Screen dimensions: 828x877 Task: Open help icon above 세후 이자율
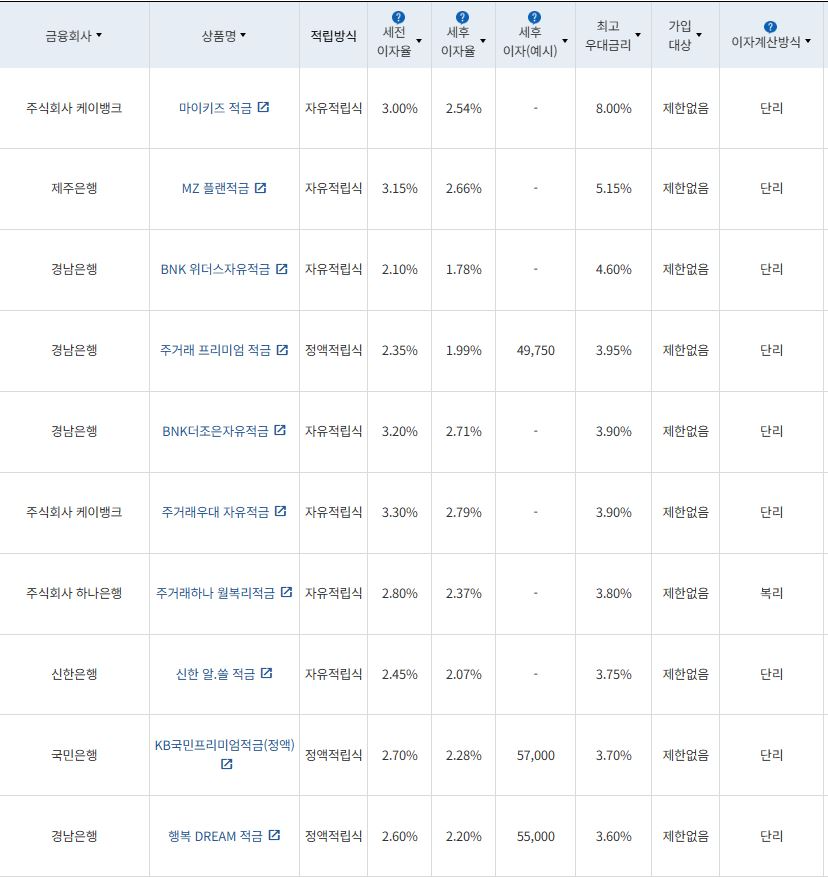click(x=462, y=17)
